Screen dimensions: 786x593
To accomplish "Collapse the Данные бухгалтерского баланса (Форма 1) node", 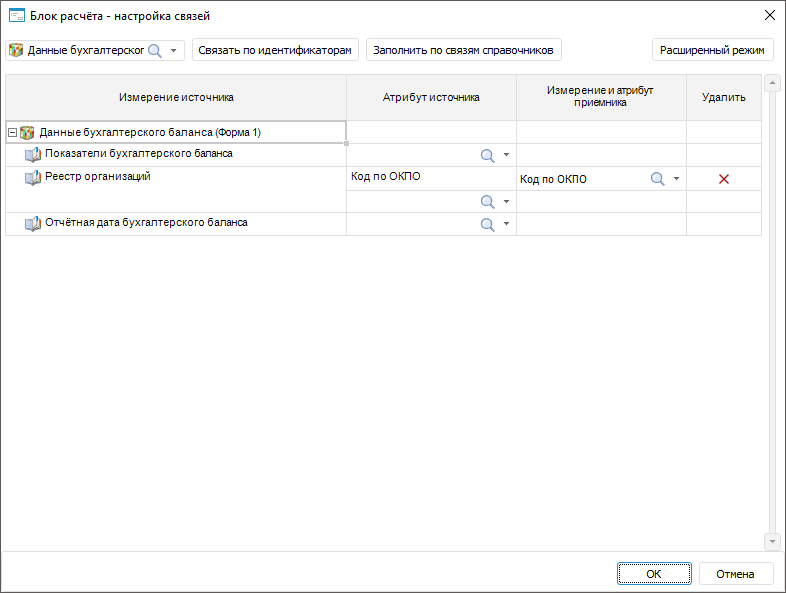I will 12,132.
